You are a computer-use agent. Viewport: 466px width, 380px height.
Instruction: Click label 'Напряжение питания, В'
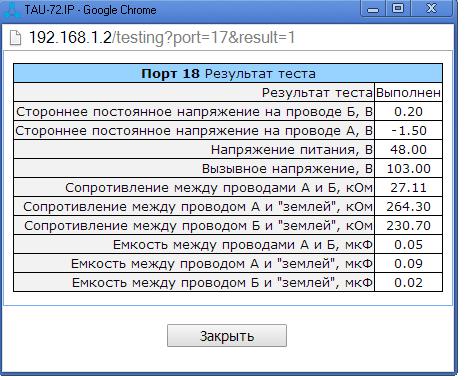[x=292, y=150]
